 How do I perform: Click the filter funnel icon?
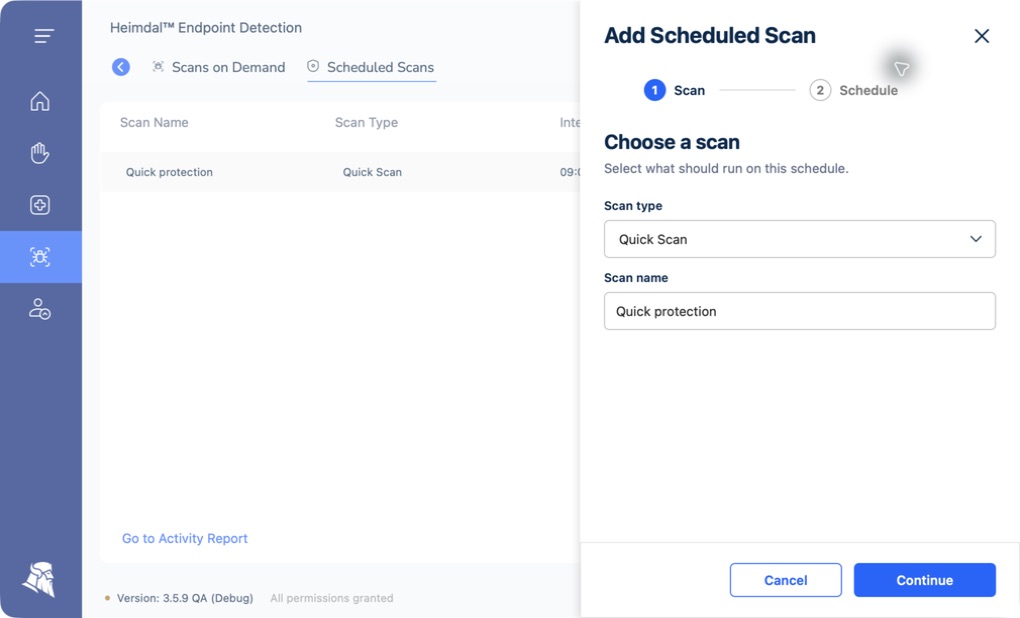tap(902, 68)
